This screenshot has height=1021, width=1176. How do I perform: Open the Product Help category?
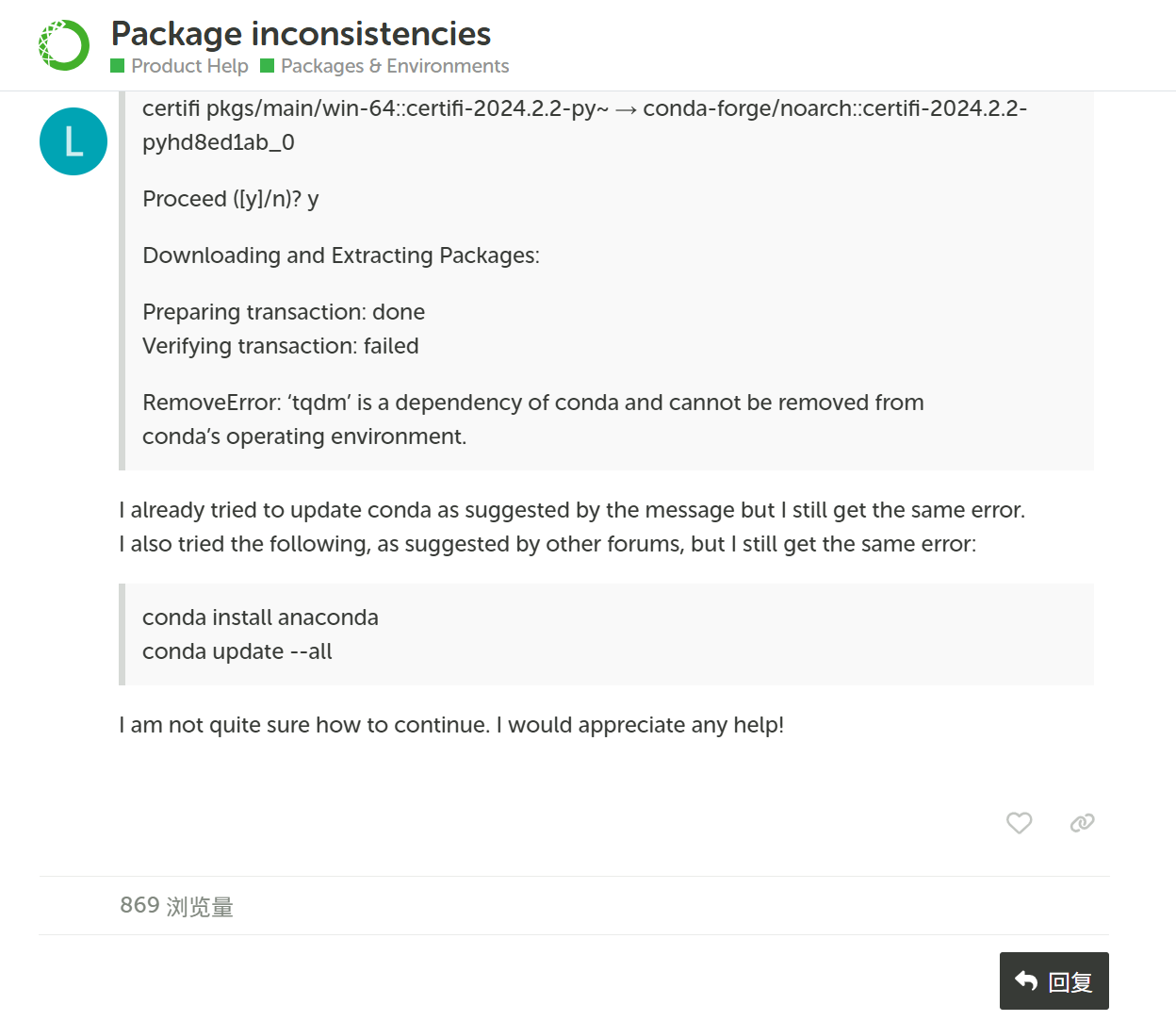pos(189,66)
